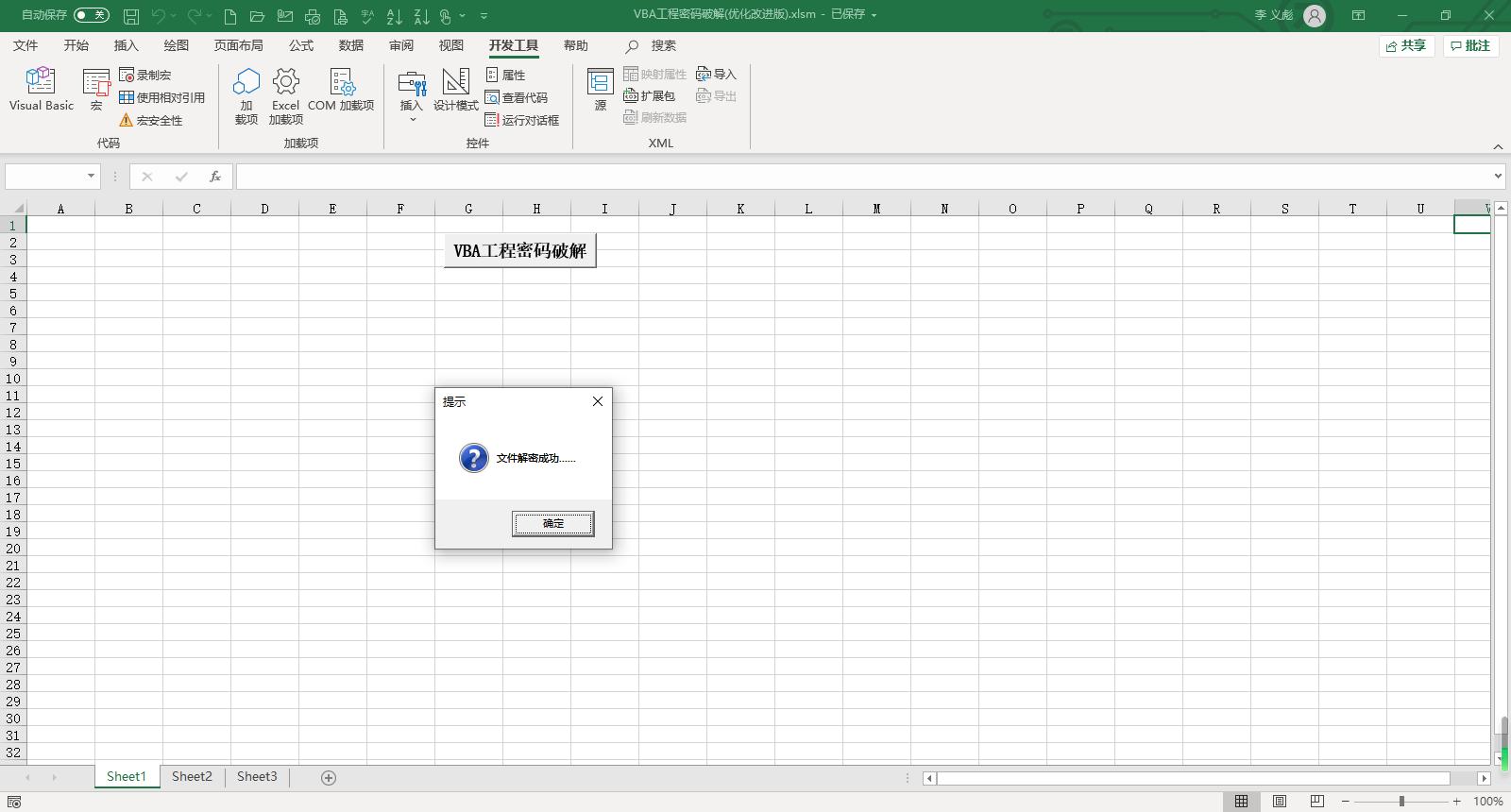Switch to the Formulas (公式) tab
This screenshot has width=1511, height=812.
301,45
